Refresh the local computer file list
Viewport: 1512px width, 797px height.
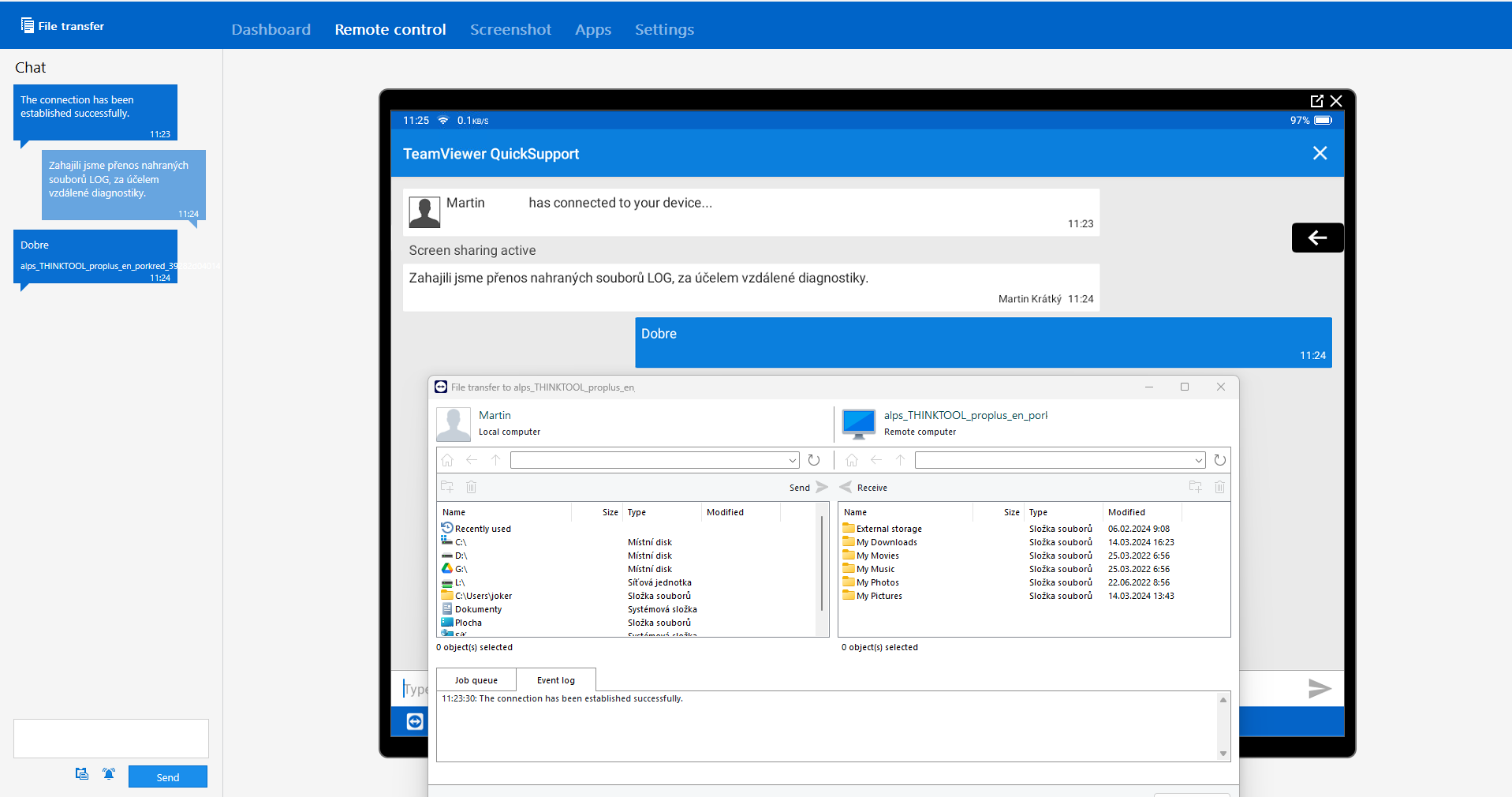pyautogui.click(x=814, y=460)
